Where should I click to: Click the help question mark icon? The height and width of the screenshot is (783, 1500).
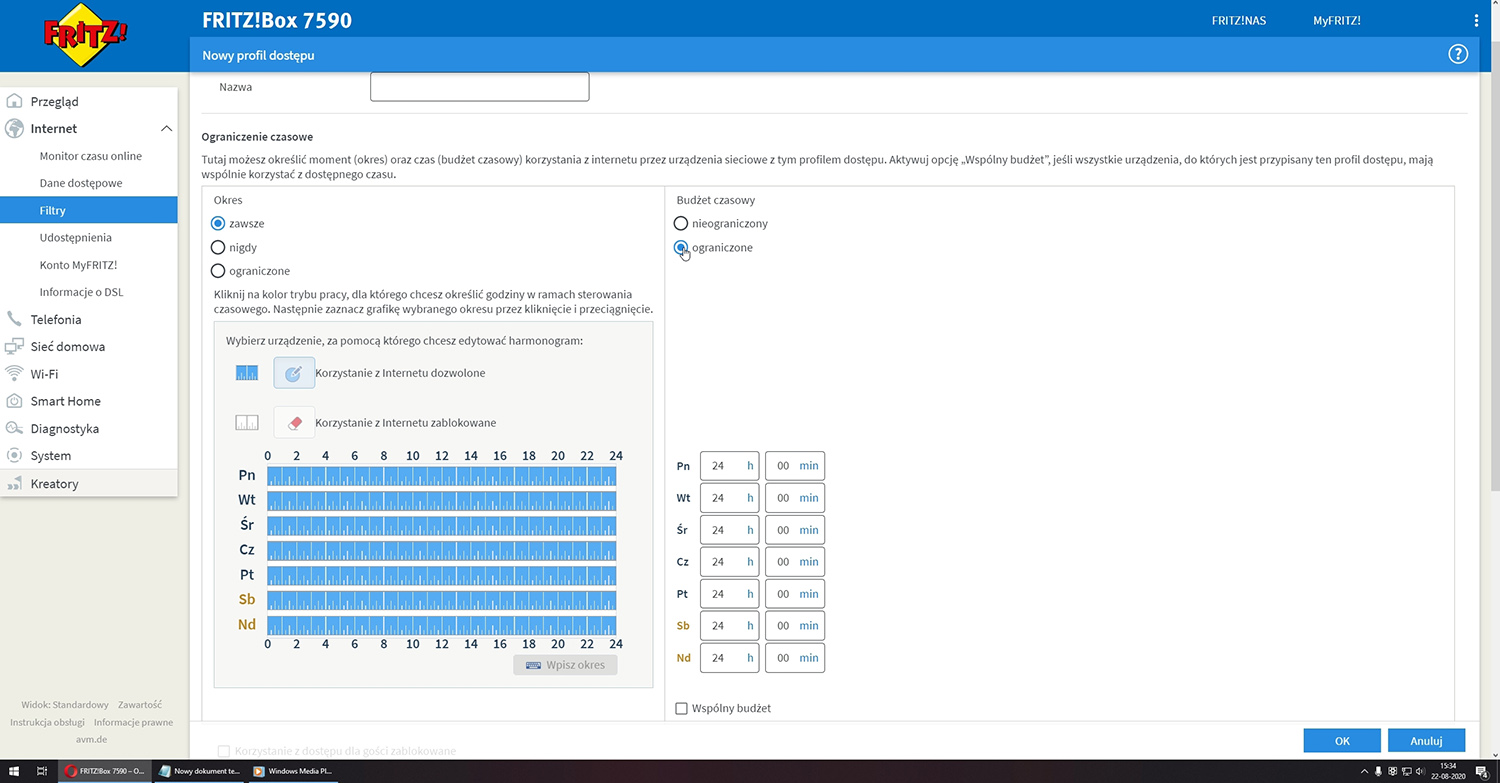click(1457, 55)
